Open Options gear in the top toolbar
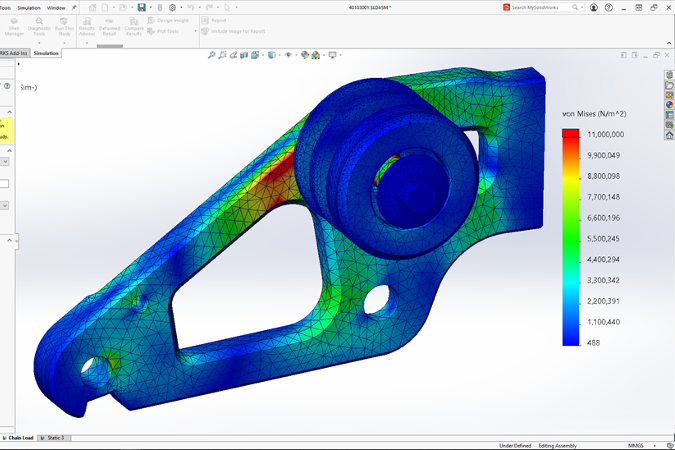Image resolution: width=675 pixels, height=450 pixels. coord(173,7)
